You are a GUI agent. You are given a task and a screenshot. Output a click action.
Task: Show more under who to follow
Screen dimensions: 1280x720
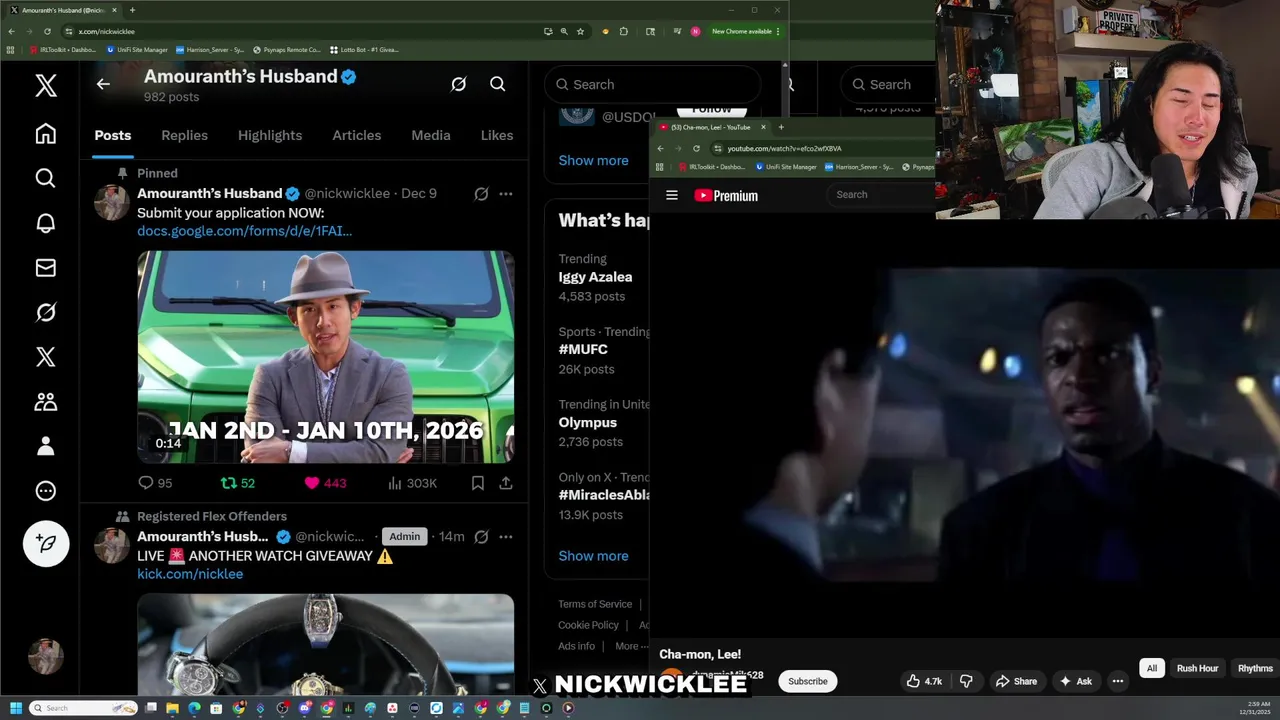(x=593, y=160)
